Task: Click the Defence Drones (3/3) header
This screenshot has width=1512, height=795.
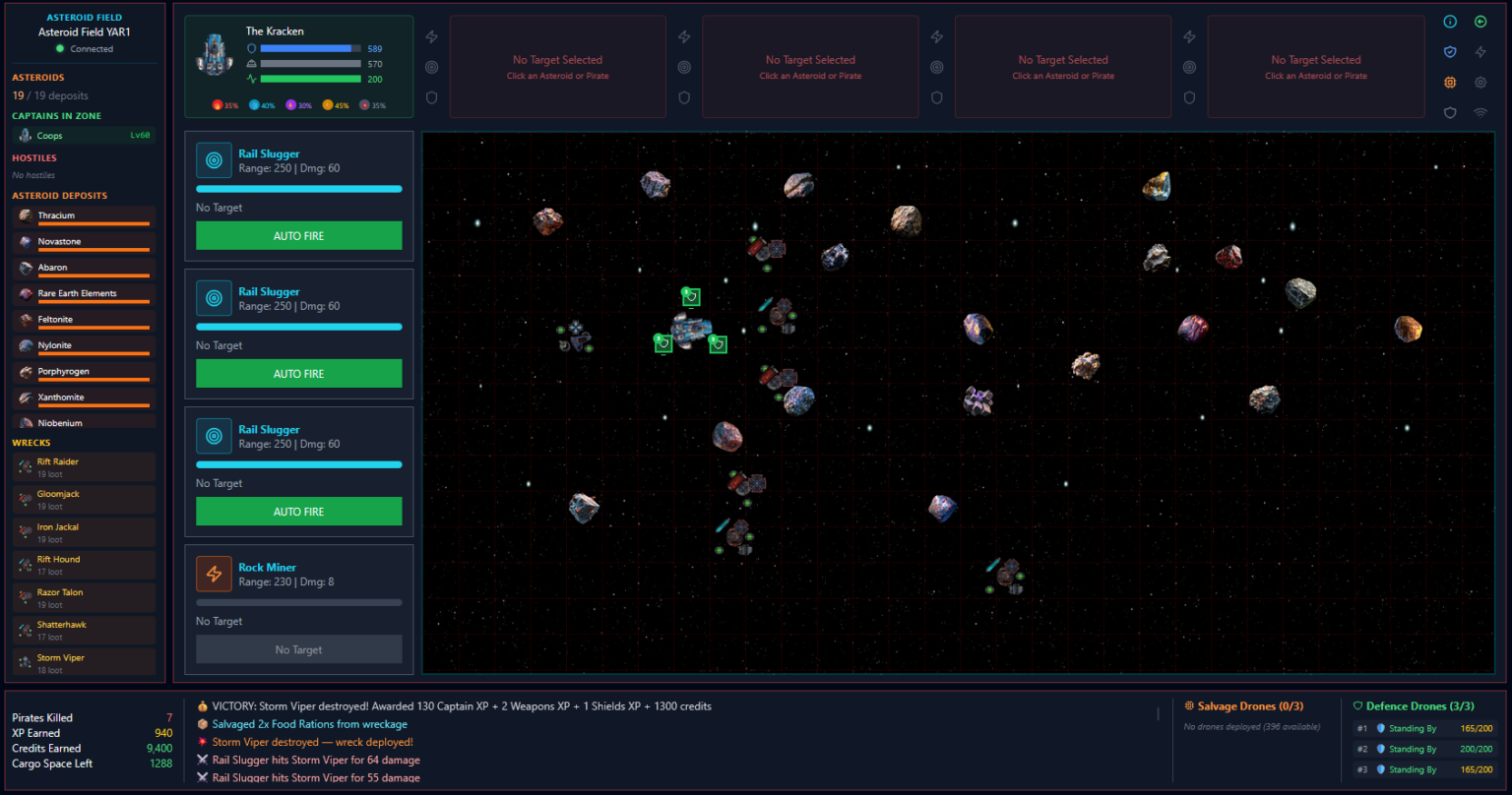Action: click(1414, 706)
